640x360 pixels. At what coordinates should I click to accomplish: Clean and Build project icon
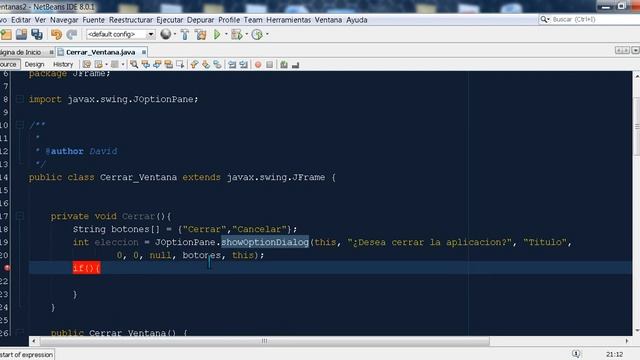[200, 35]
